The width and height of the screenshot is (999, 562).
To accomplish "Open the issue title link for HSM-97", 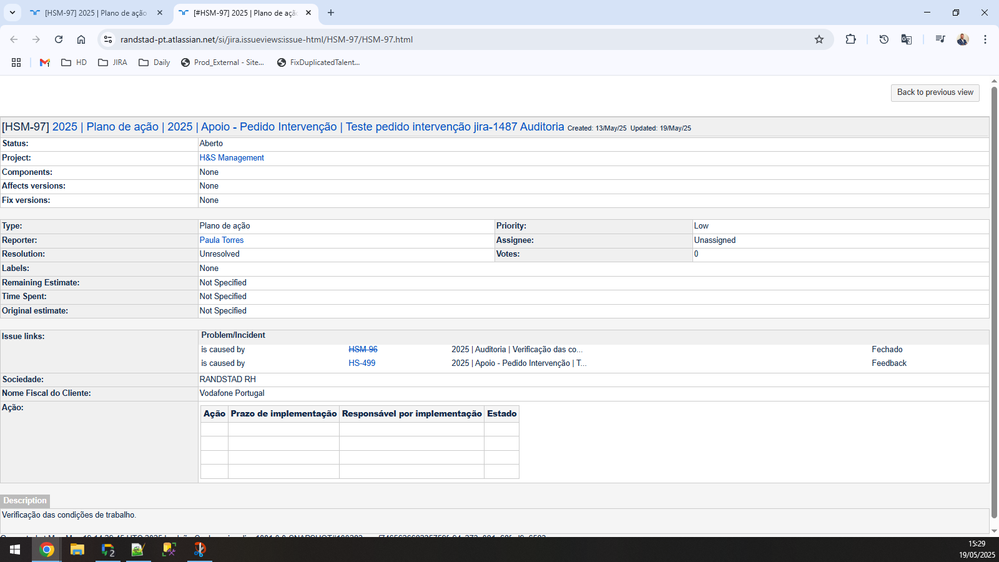I will (308, 127).
